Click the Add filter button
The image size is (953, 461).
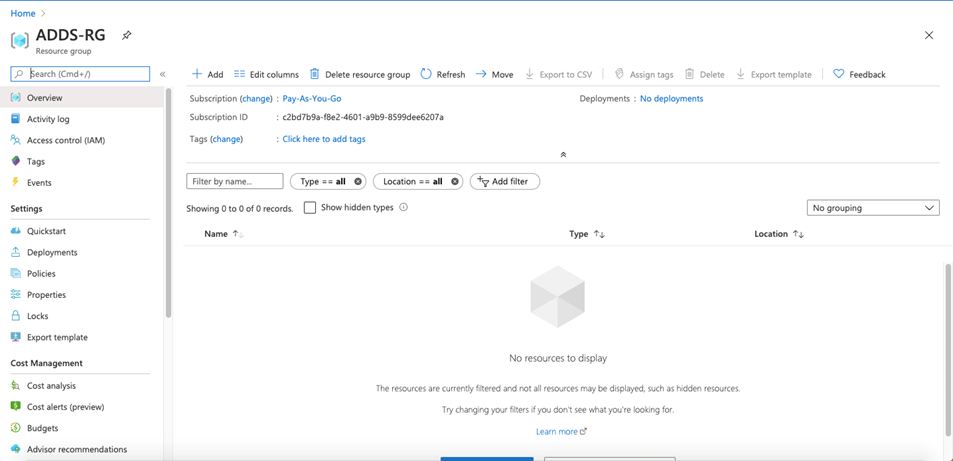click(x=504, y=181)
